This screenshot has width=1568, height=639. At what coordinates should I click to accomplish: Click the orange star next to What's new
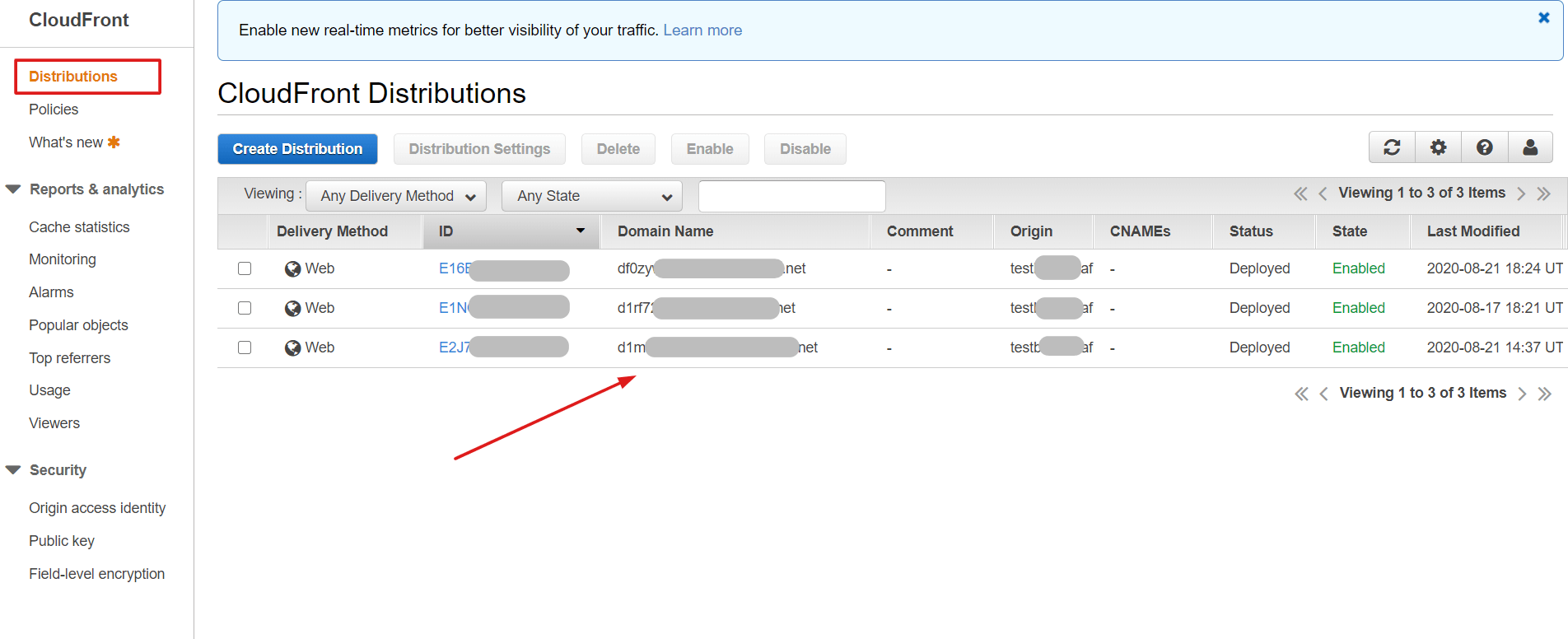tap(114, 142)
